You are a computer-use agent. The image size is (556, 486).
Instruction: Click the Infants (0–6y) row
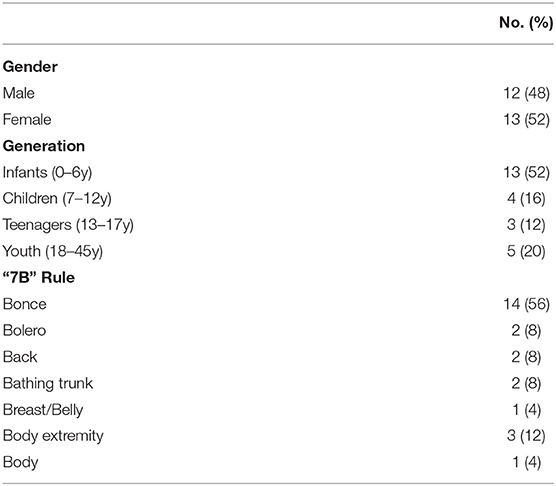pos(278,172)
